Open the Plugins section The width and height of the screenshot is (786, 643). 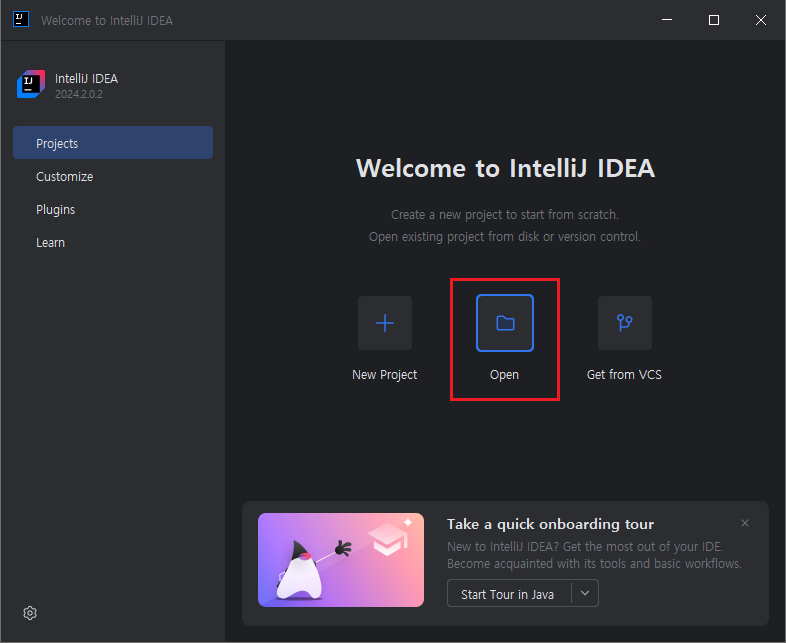coord(56,210)
